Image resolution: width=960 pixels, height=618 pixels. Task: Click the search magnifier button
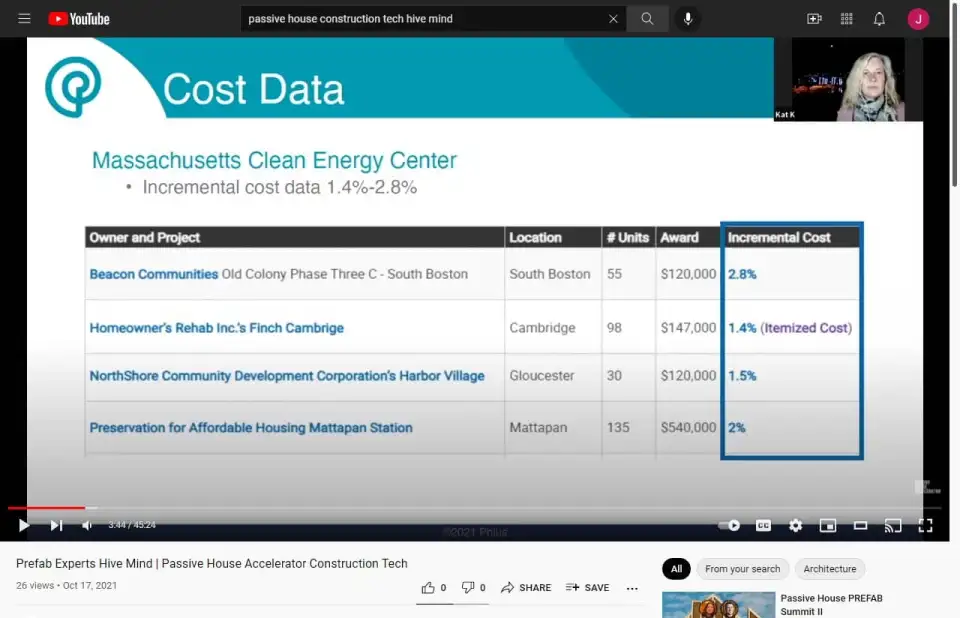648,19
